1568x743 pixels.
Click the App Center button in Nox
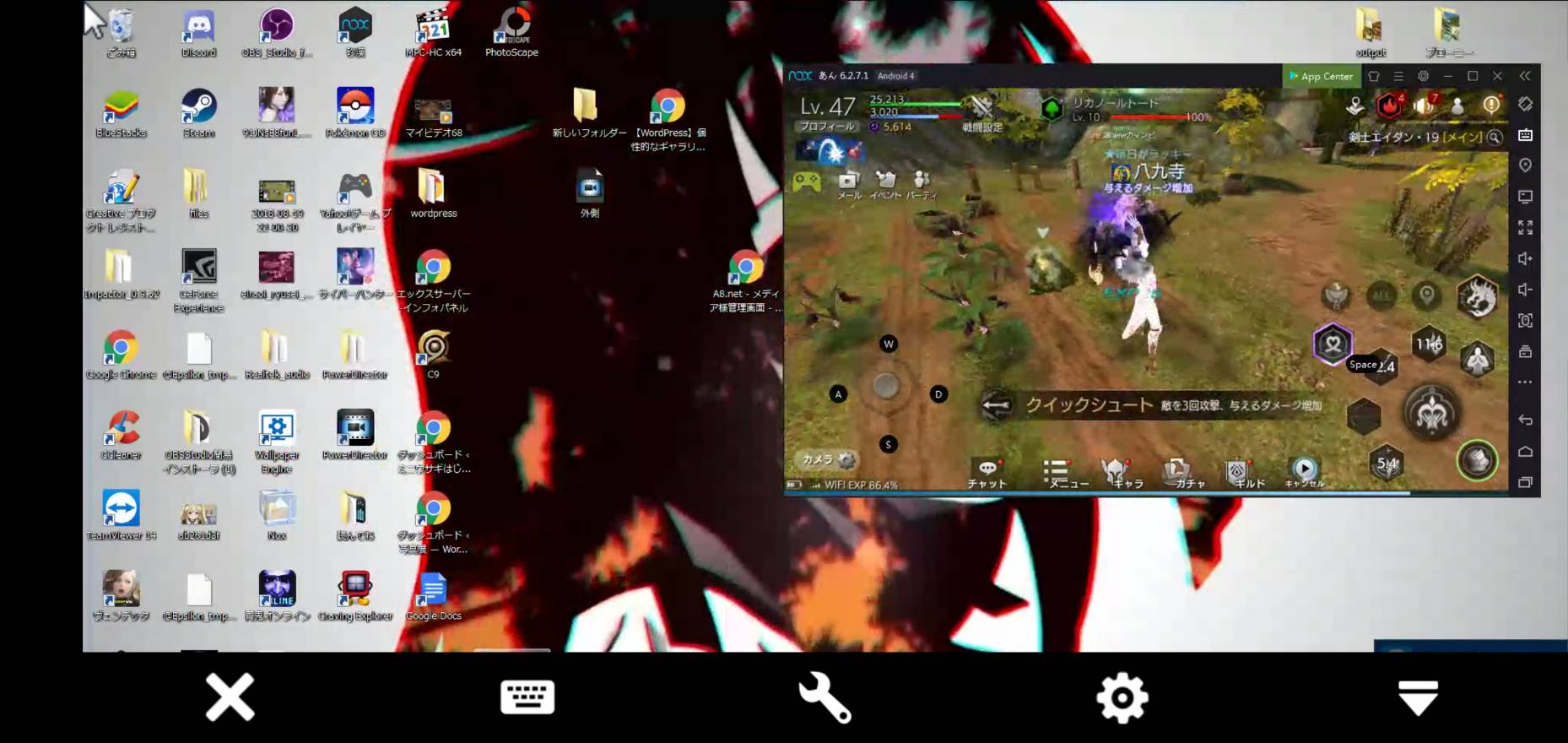[1321, 76]
